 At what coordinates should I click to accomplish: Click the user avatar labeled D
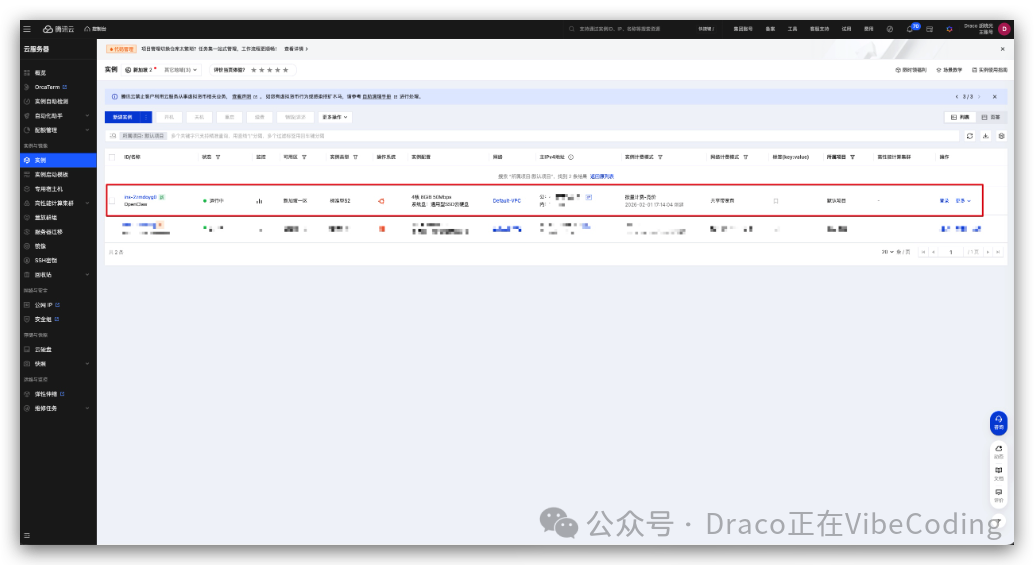(x=1004, y=29)
